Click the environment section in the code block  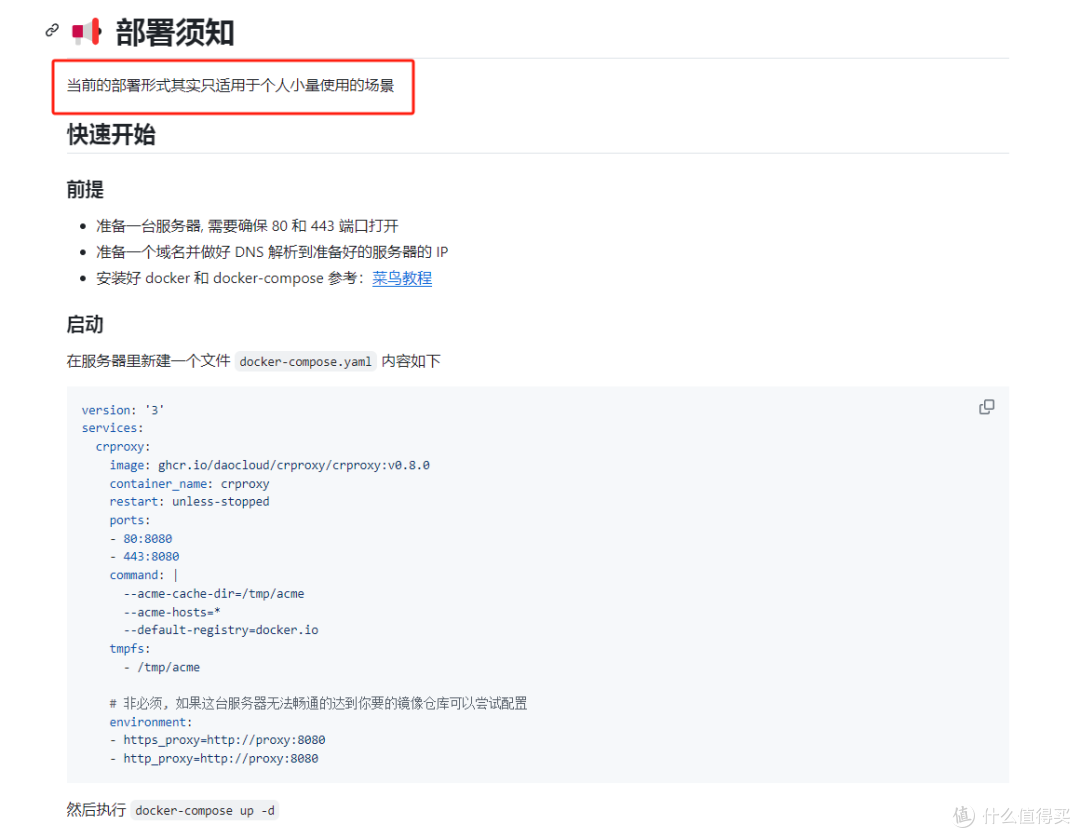pyautogui.click(x=150, y=721)
